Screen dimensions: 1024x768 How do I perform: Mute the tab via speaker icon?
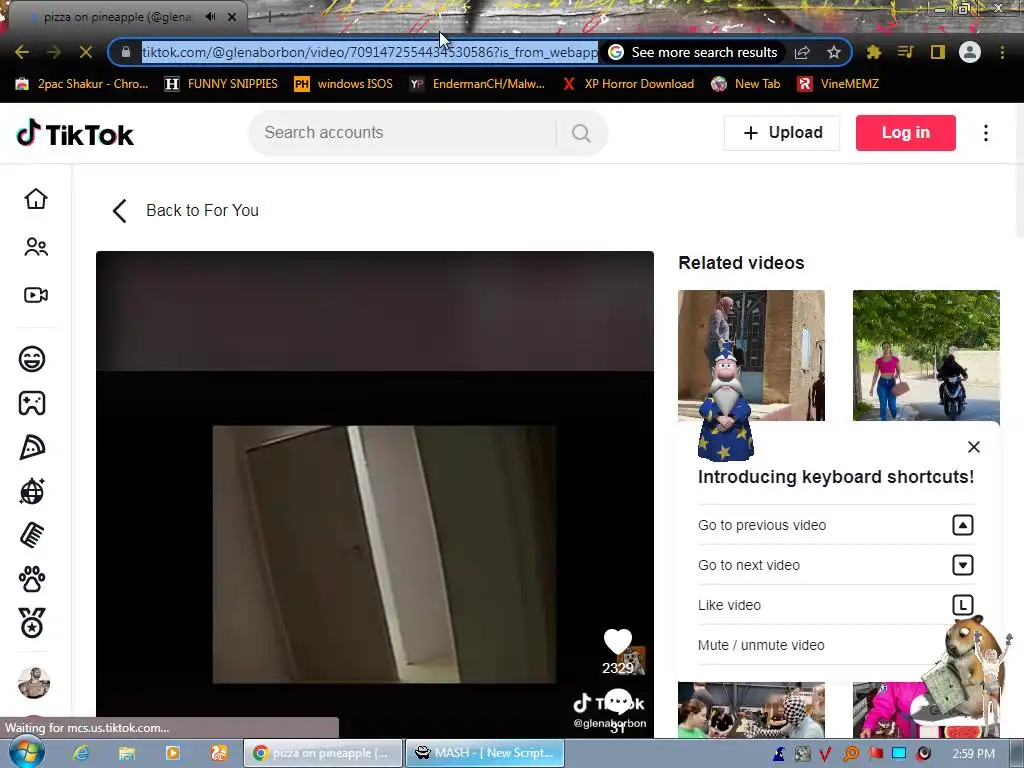coord(210,17)
